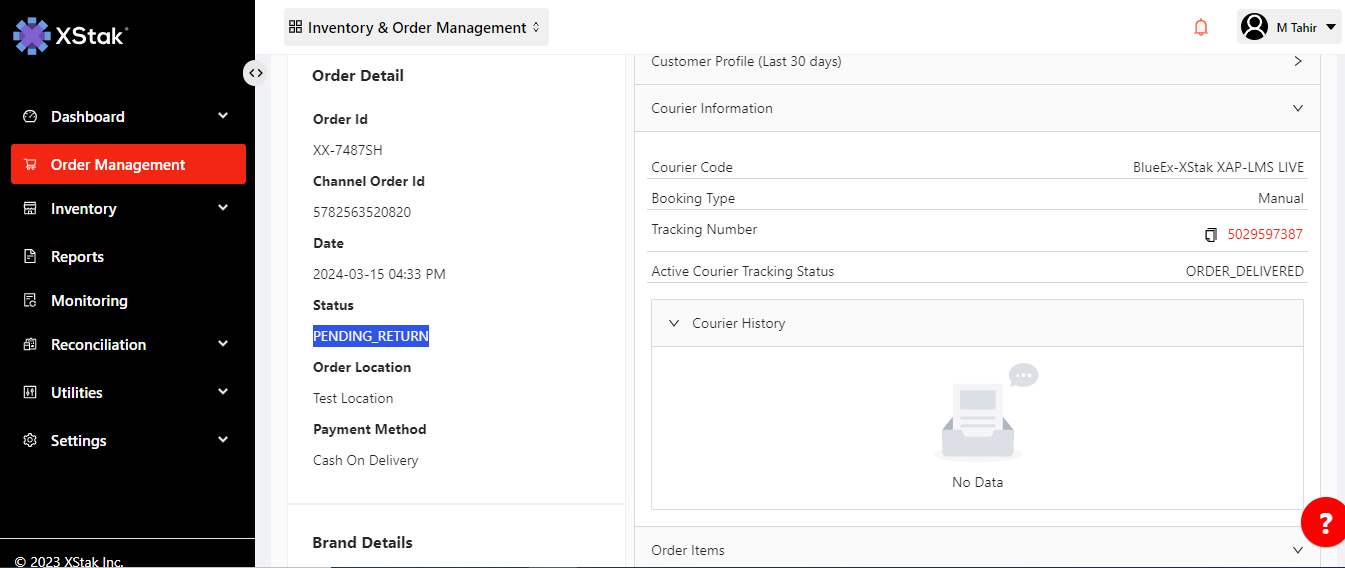Select Order Management in the sidebar
Viewport: 1345px width, 568px height.
(118, 165)
